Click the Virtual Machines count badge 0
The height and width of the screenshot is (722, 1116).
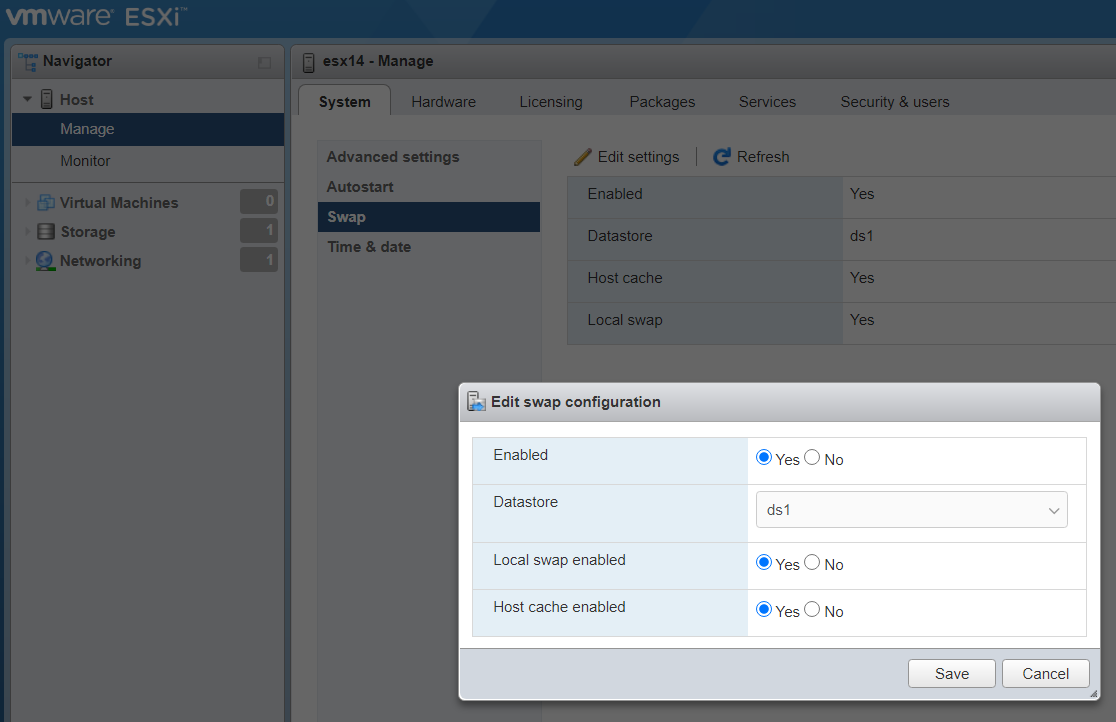(x=259, y=202)
